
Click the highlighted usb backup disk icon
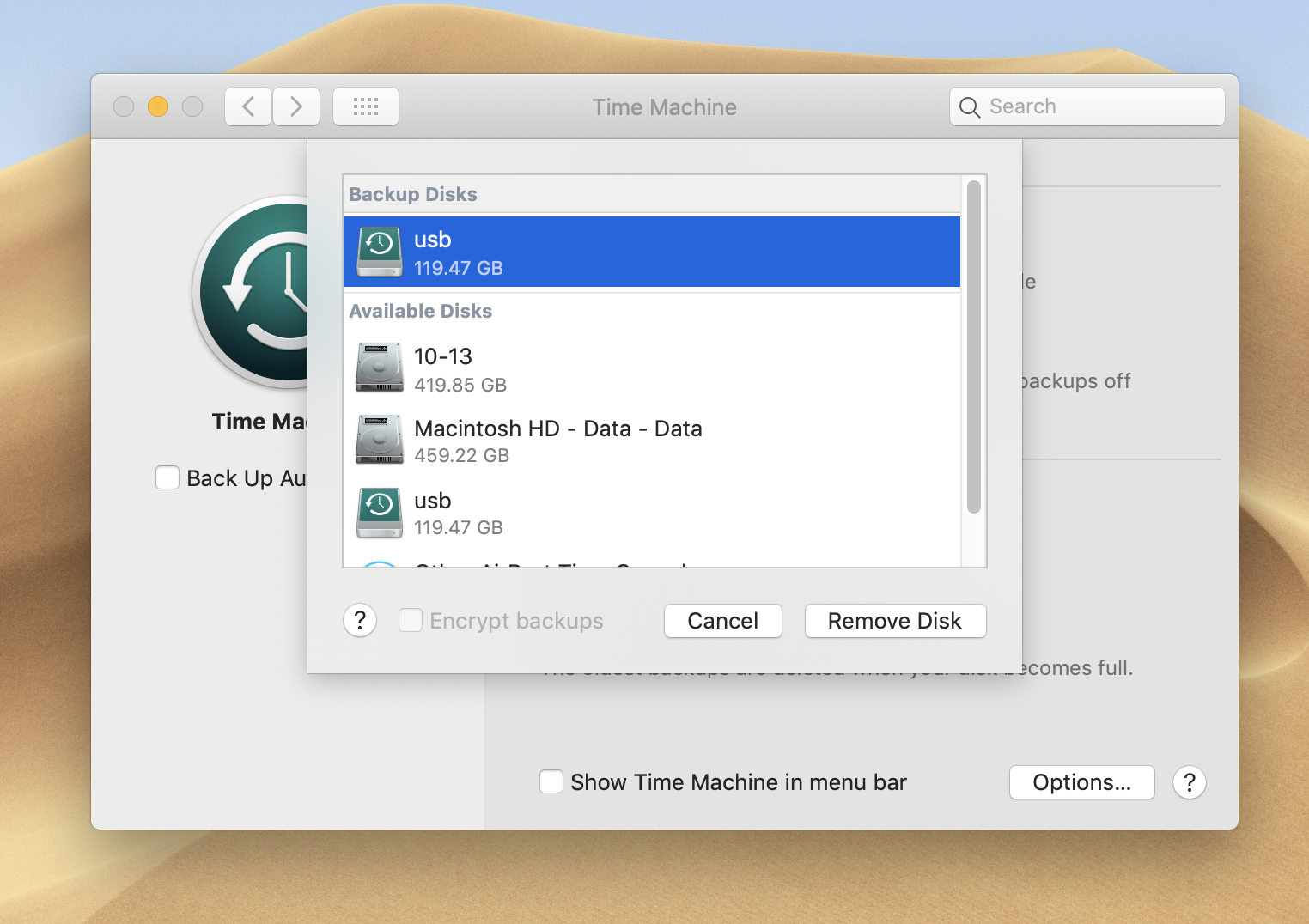pos(380,252)
